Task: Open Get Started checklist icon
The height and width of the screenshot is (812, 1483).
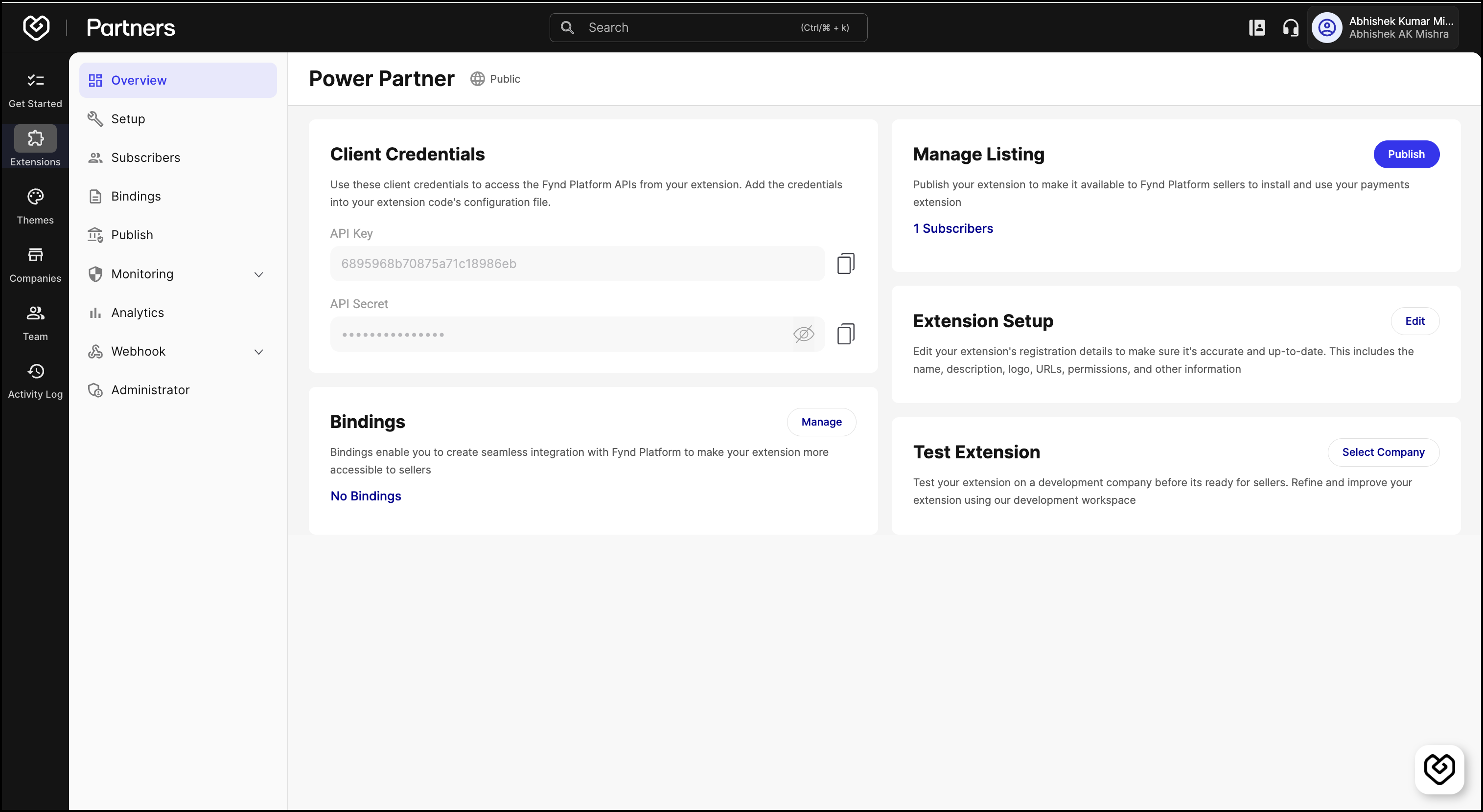Action: coord(35,80)
